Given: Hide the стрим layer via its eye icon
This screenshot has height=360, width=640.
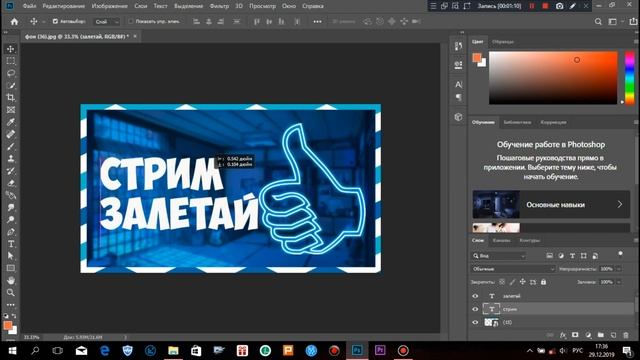Looking at the screenshot, I should (x=475, y=309).
